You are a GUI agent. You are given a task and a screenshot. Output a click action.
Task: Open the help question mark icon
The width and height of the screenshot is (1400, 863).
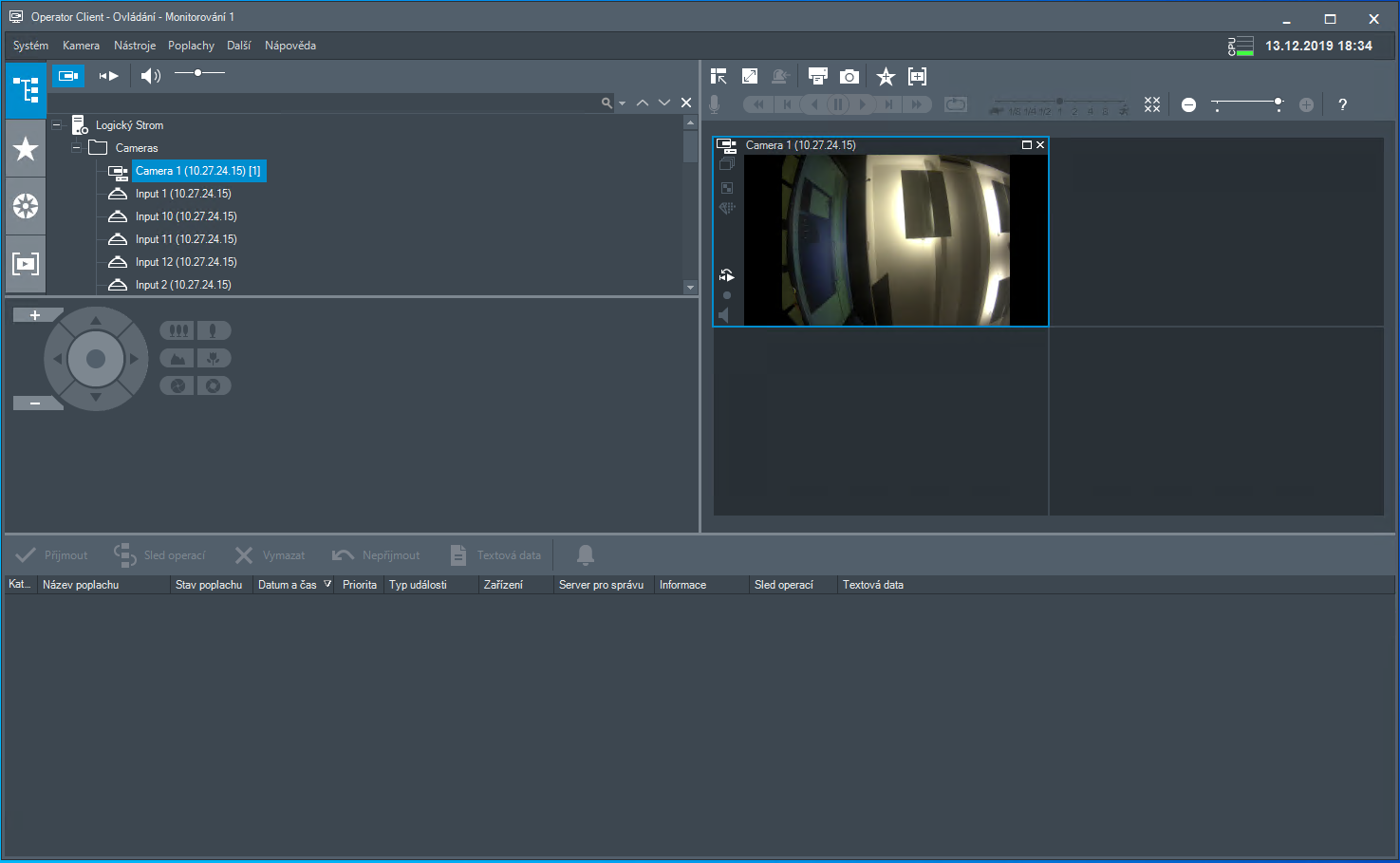[1342, 105]
